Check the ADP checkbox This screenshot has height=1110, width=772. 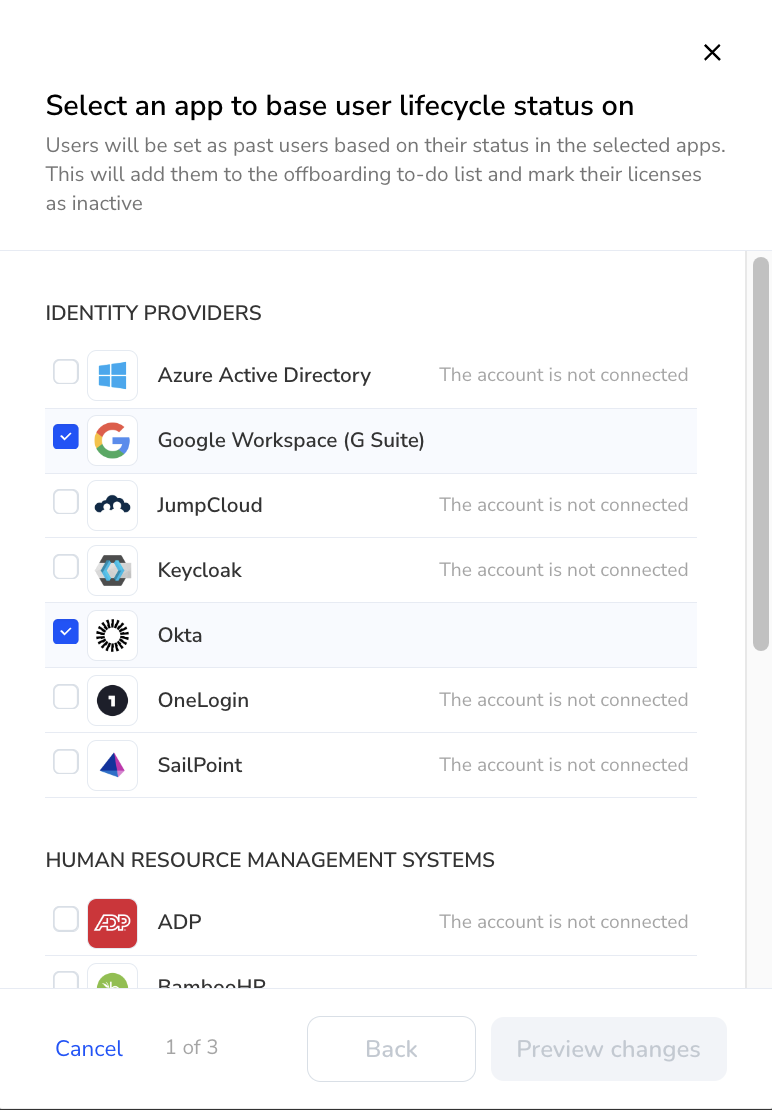tap(66, 919)
